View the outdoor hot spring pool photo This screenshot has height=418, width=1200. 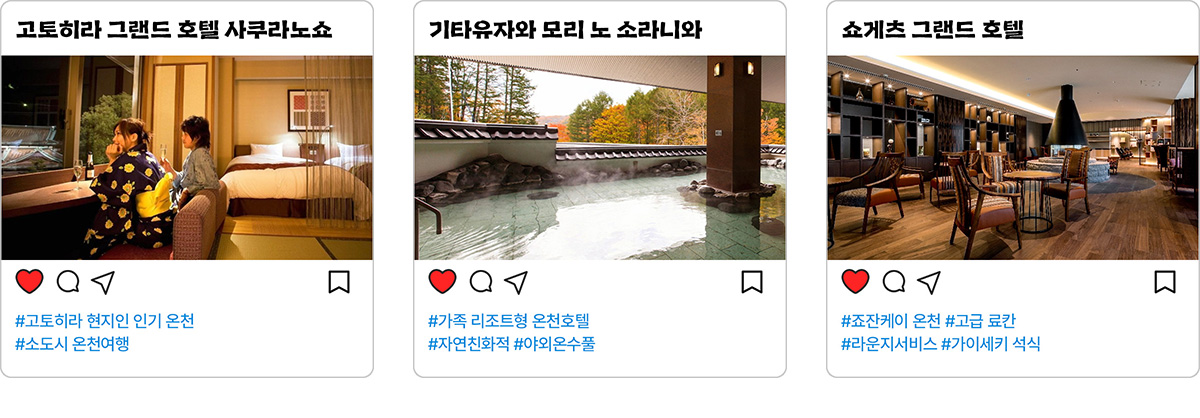(x=600, y=158)
